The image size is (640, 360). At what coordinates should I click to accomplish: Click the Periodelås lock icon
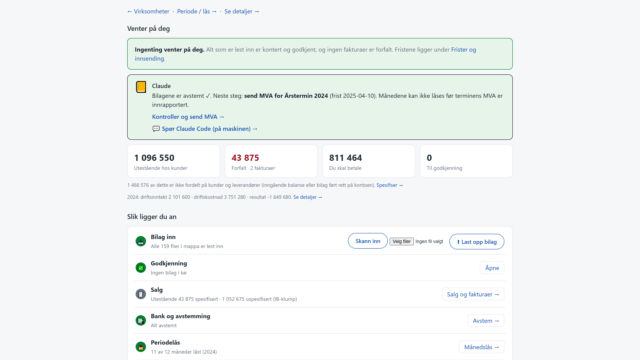point(141,347)
